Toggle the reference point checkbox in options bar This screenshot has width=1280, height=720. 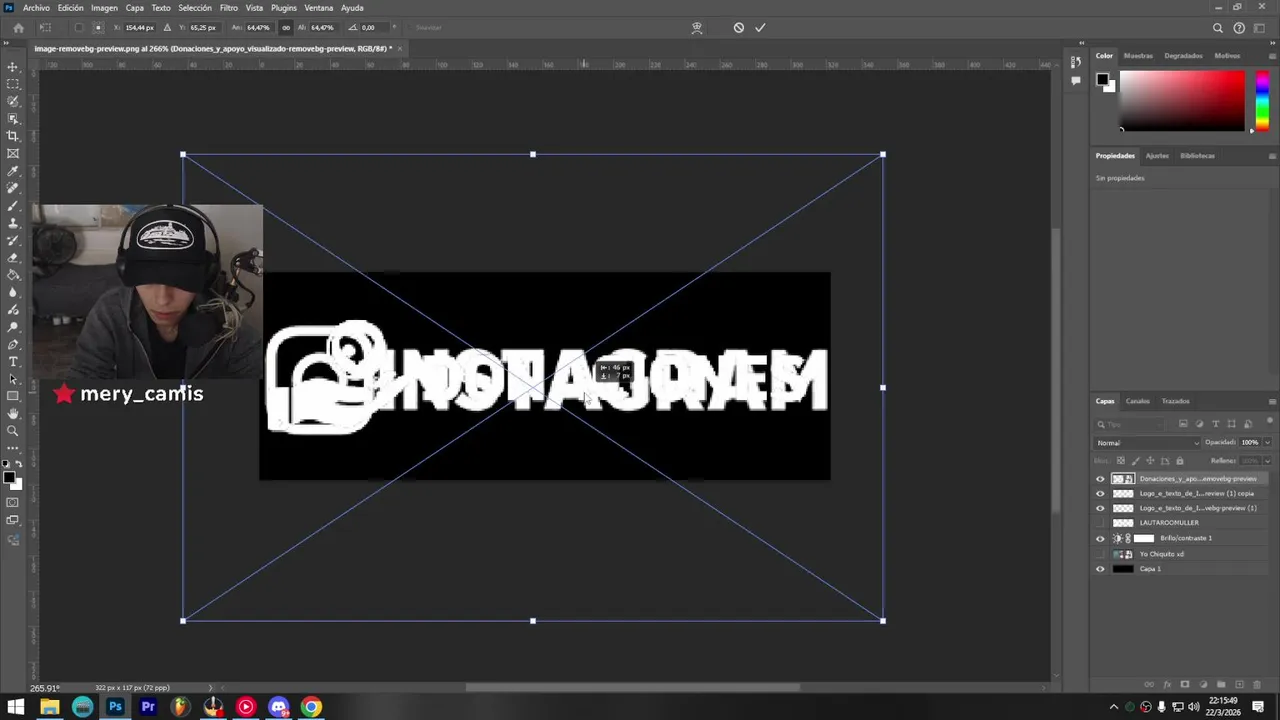tap(79, 28)
